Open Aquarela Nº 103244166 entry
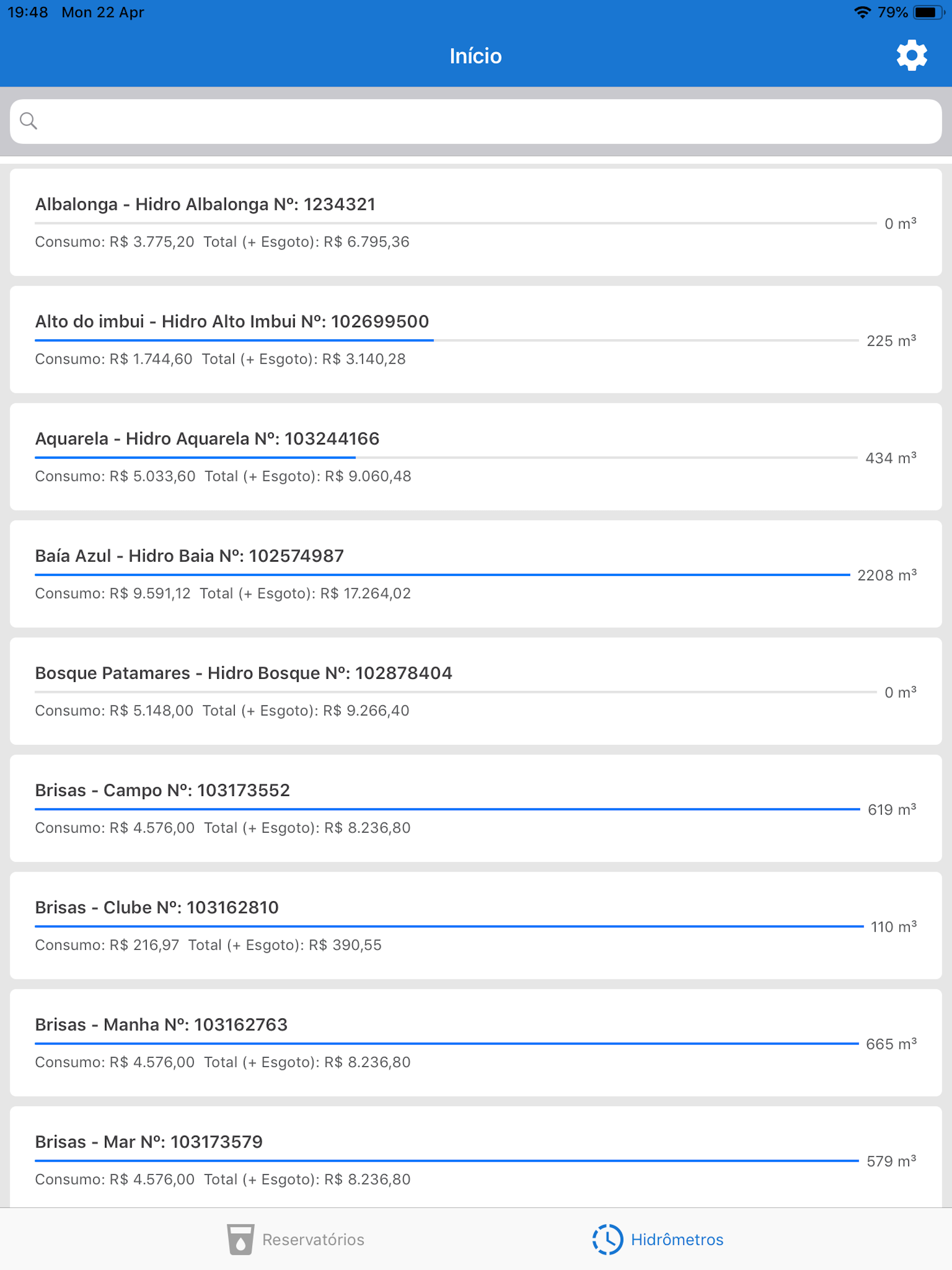Viewport: 952px width, 1270px height. coord(476,456)
